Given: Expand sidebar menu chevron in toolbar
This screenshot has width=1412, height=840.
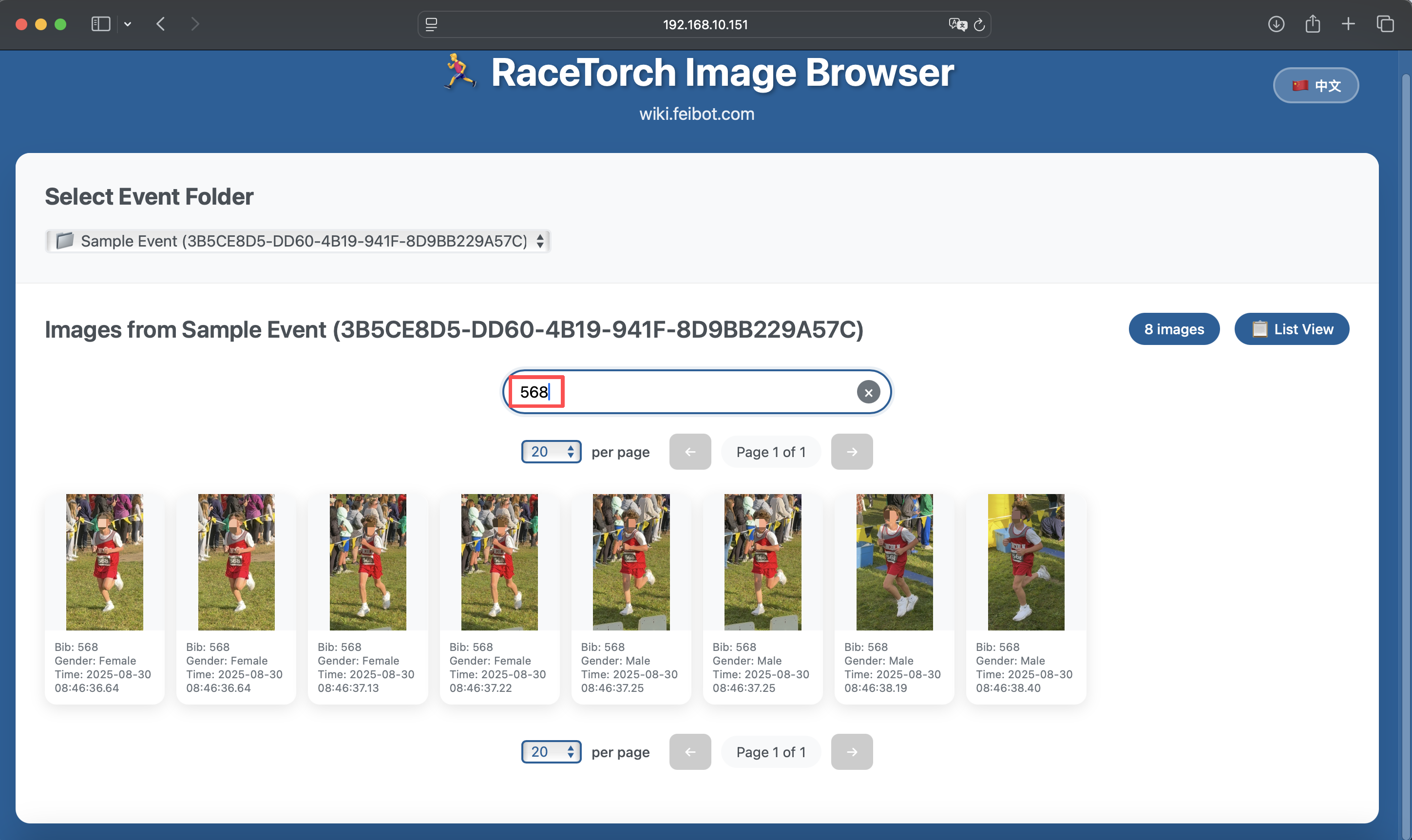Looking at the screenshot, I should click(127, 24).
